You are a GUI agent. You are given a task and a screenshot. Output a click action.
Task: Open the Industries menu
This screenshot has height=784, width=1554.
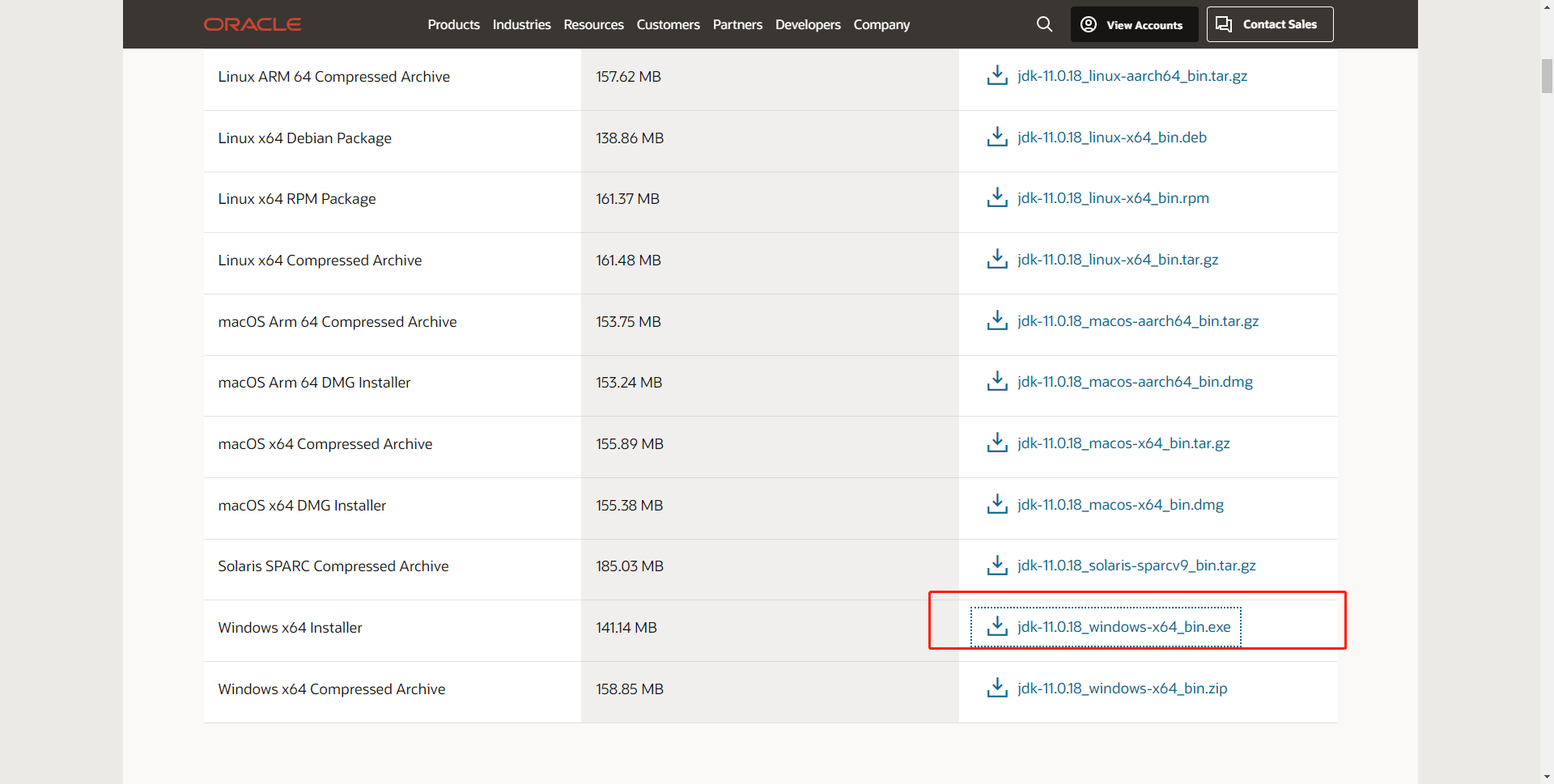(521, 24)
